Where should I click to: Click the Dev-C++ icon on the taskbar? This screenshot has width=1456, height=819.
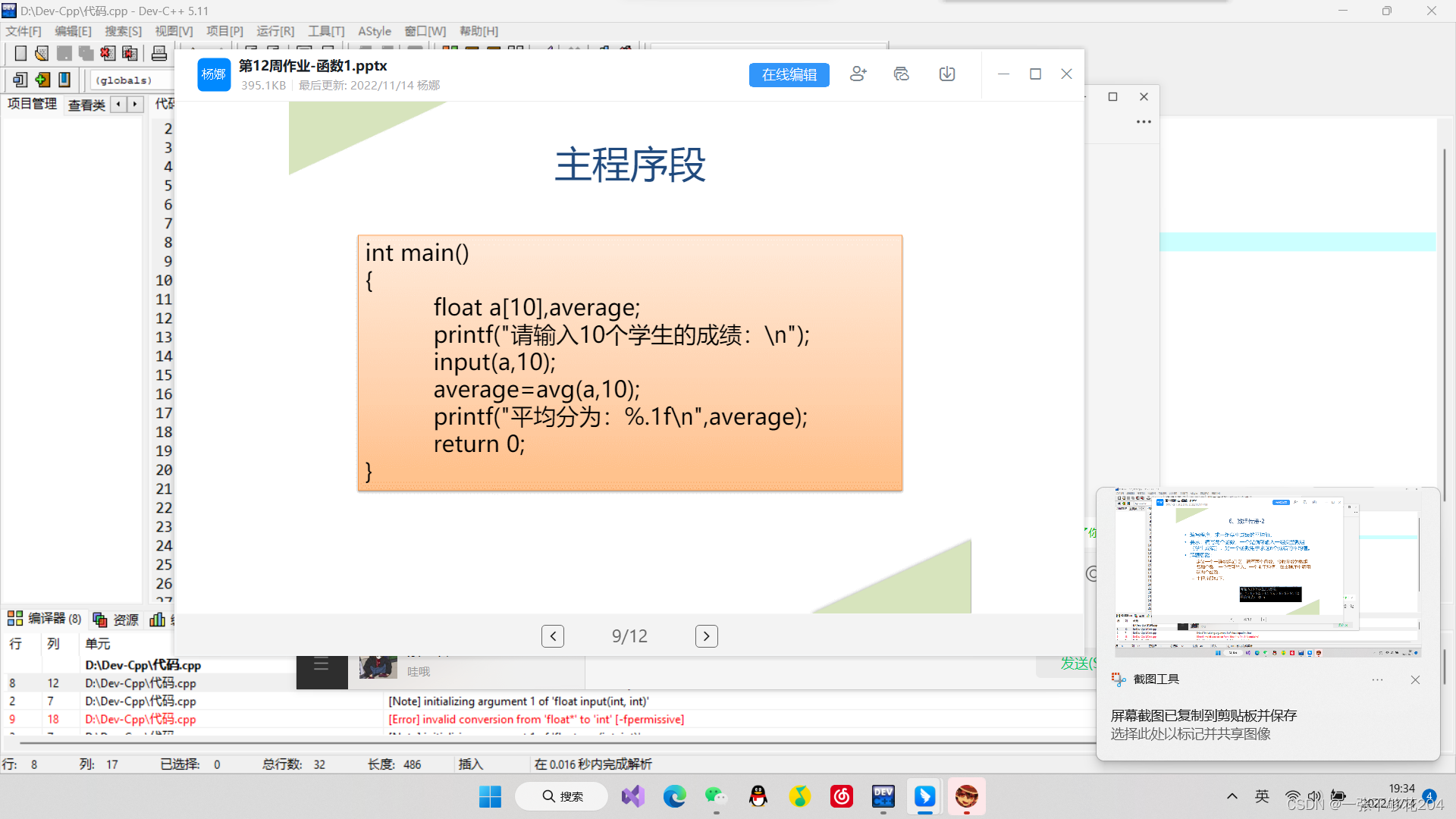882,796
